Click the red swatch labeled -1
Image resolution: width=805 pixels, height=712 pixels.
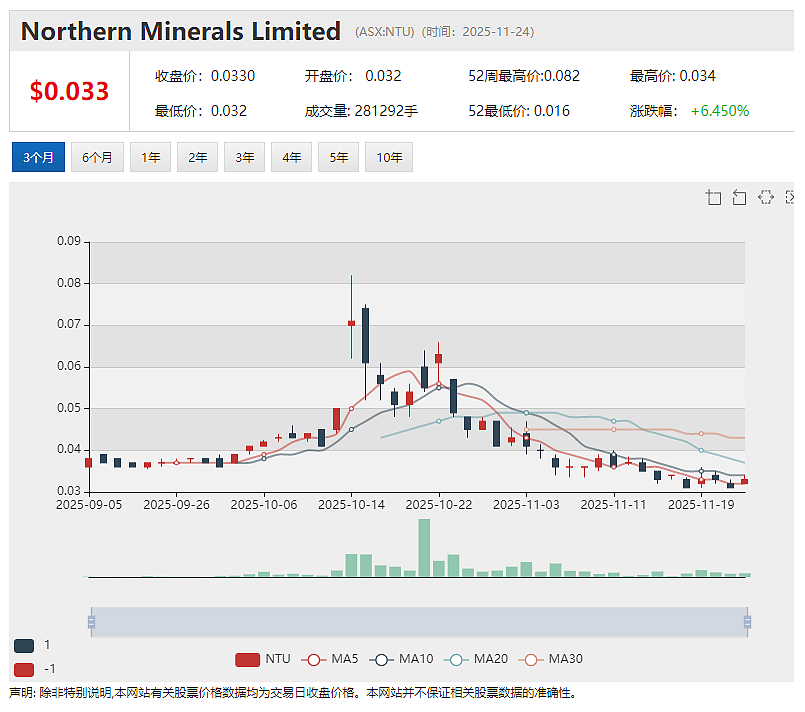click(x=24, y=669)
